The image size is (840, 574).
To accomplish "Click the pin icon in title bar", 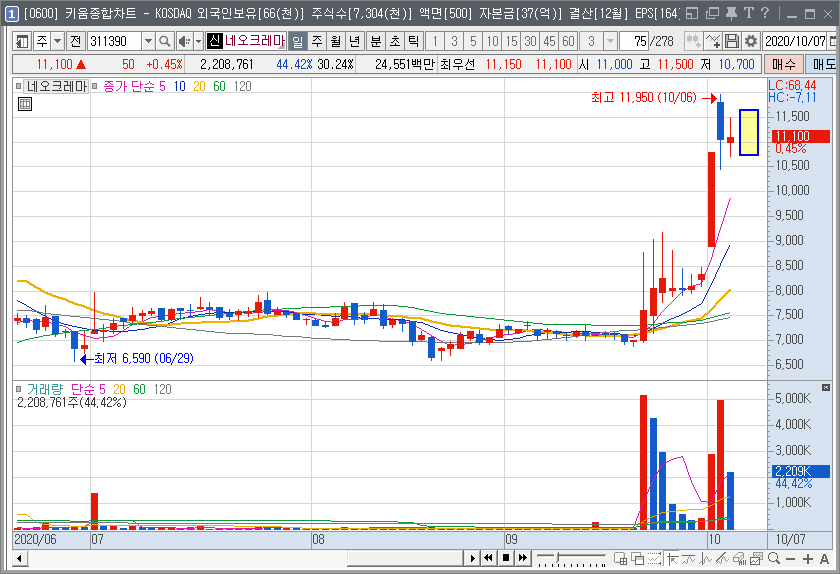I will pyautogui.click(x=731, y=13).
